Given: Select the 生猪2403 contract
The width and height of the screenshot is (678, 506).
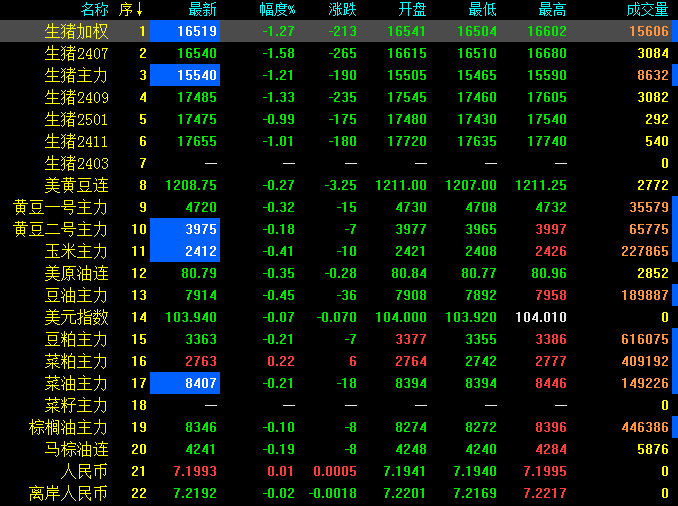Looking at the screenshot, I should click(x=76, y=163).
